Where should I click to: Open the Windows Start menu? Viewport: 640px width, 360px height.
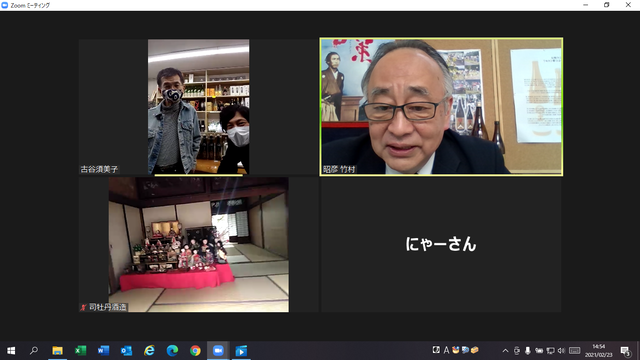[11, 351]
